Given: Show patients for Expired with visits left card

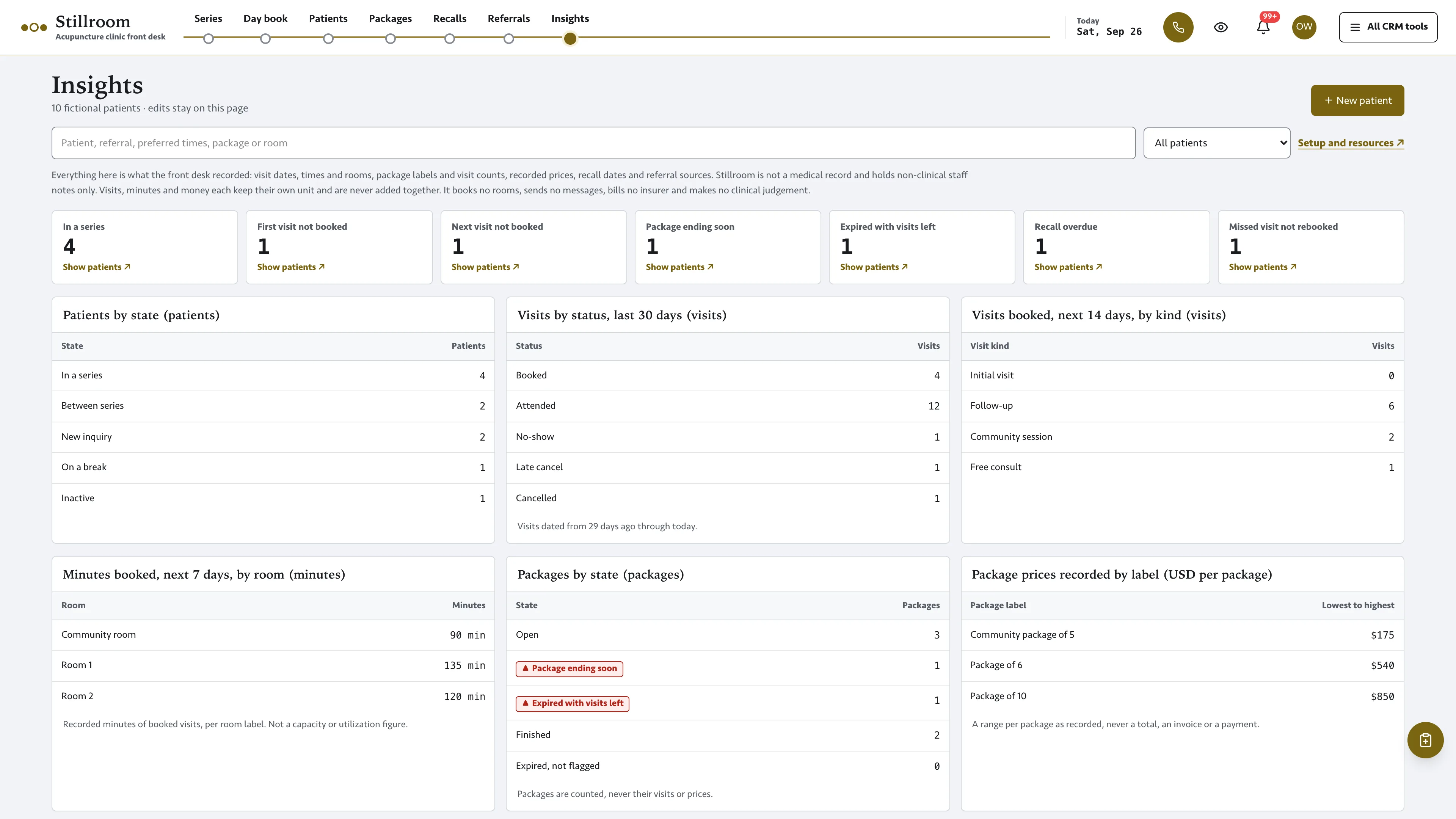Looking at the screenshot, I should click(x=874, y=267).
